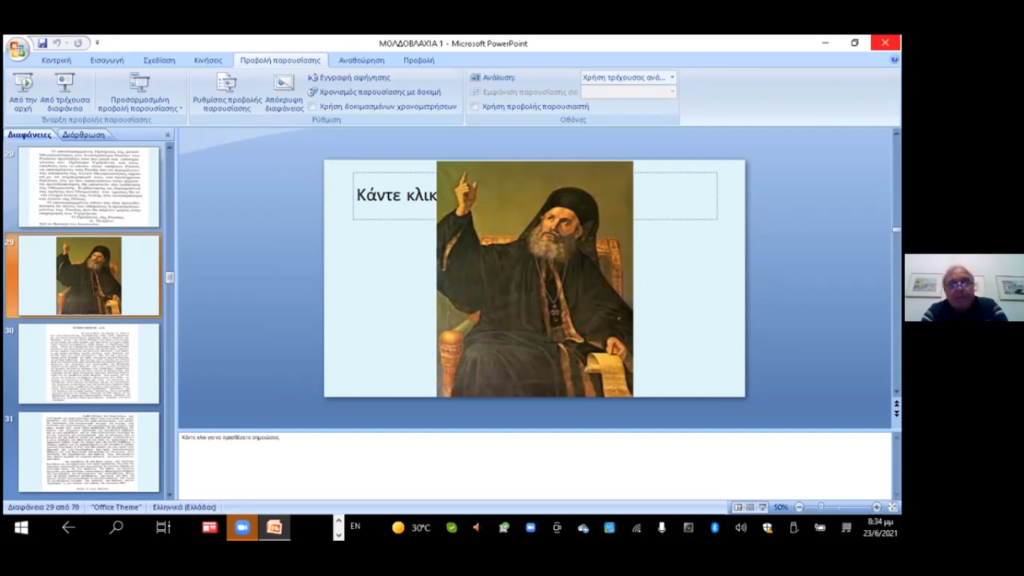Enable Χρήση προβολής παρουσιαστή checkbox
Viewport: 1024px width, 576px height.
pyautogui.click(x=475, y=106)
